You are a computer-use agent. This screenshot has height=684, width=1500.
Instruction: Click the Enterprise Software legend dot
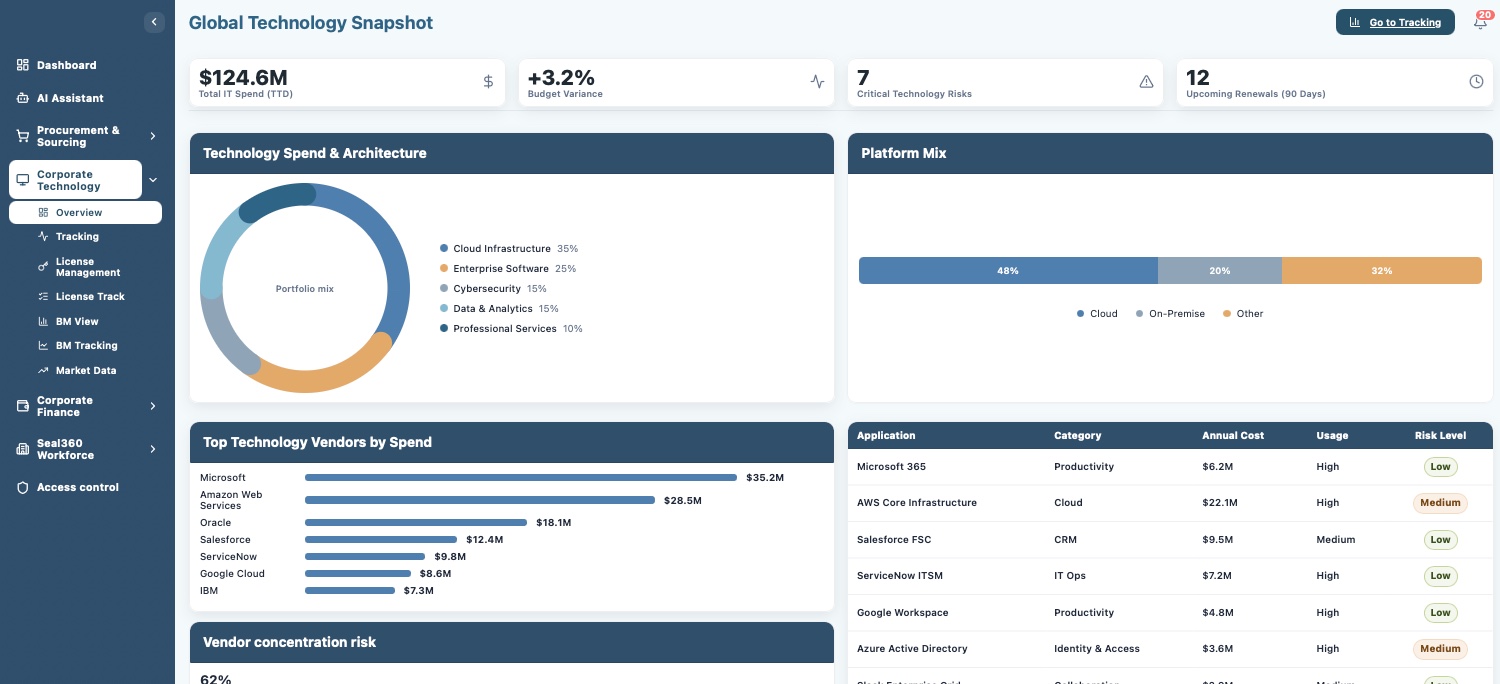pyautogui.click(x=444, y=269)
